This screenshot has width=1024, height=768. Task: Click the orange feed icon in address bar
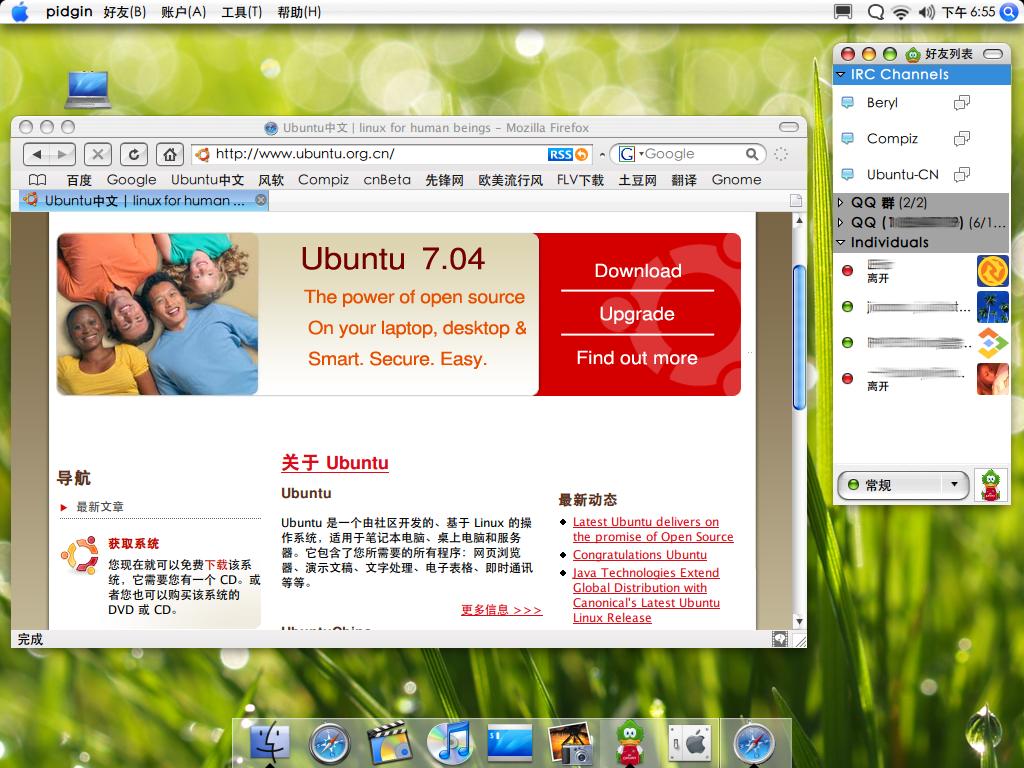pos(581,154)
